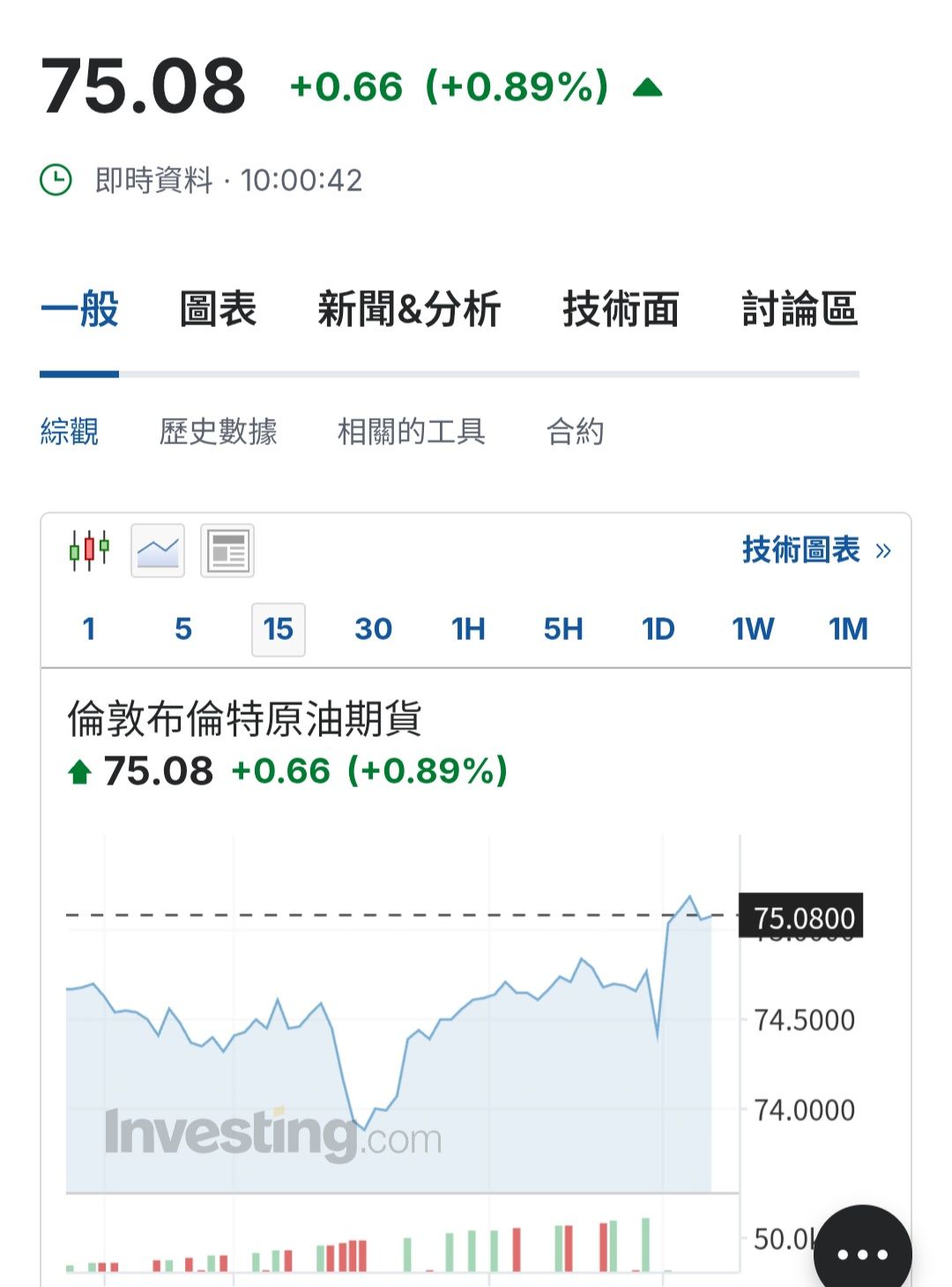Go to 新聞&分析 tab

click(409, 310)
